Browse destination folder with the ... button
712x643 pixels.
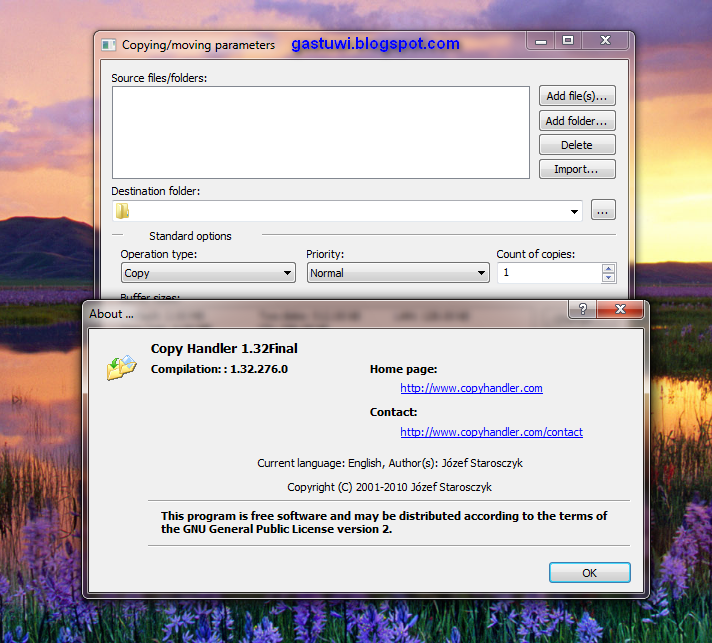pyautogui.click(x=603, y=210)
